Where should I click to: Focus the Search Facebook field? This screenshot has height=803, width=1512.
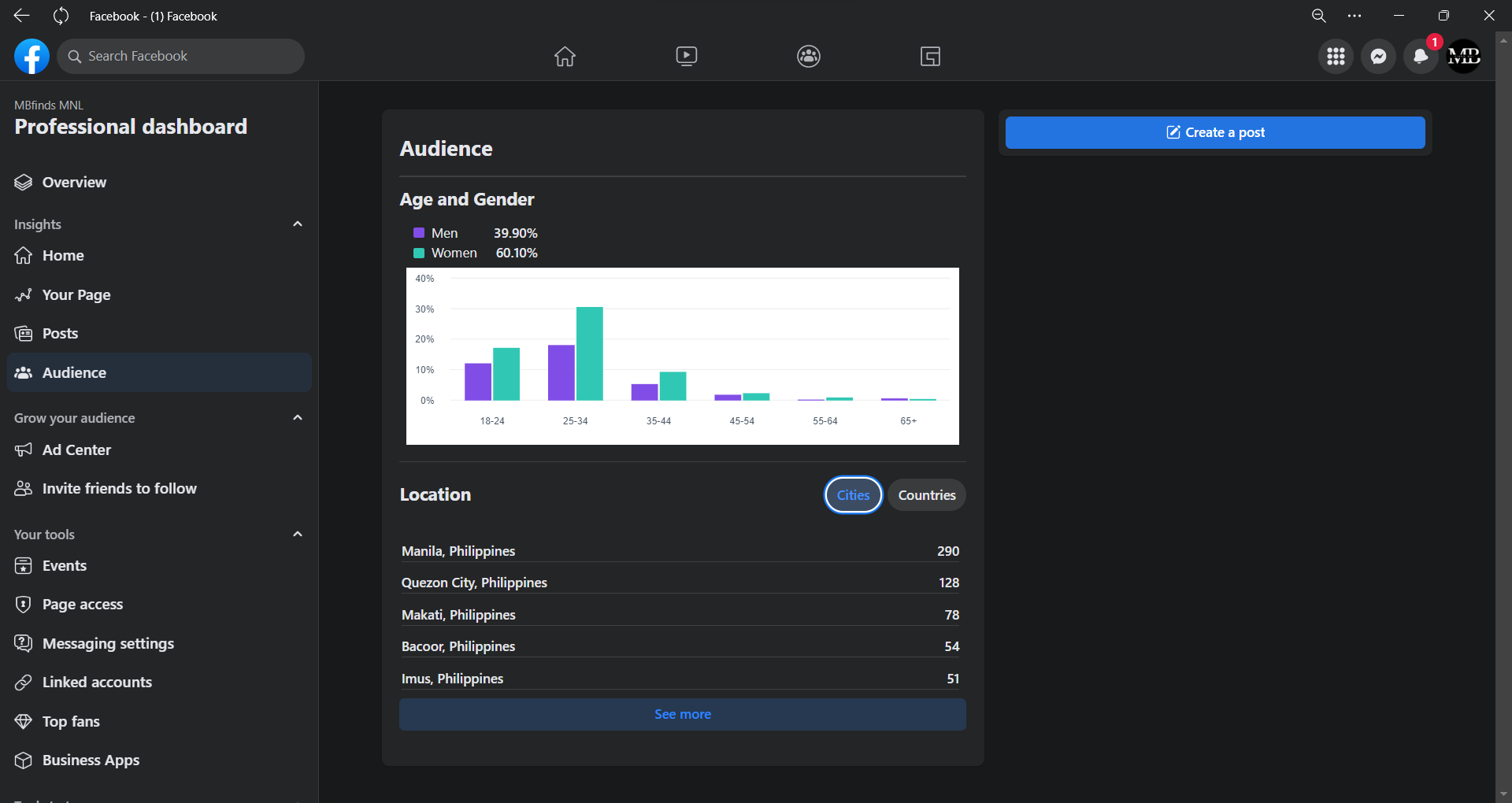tap(180, 56)
